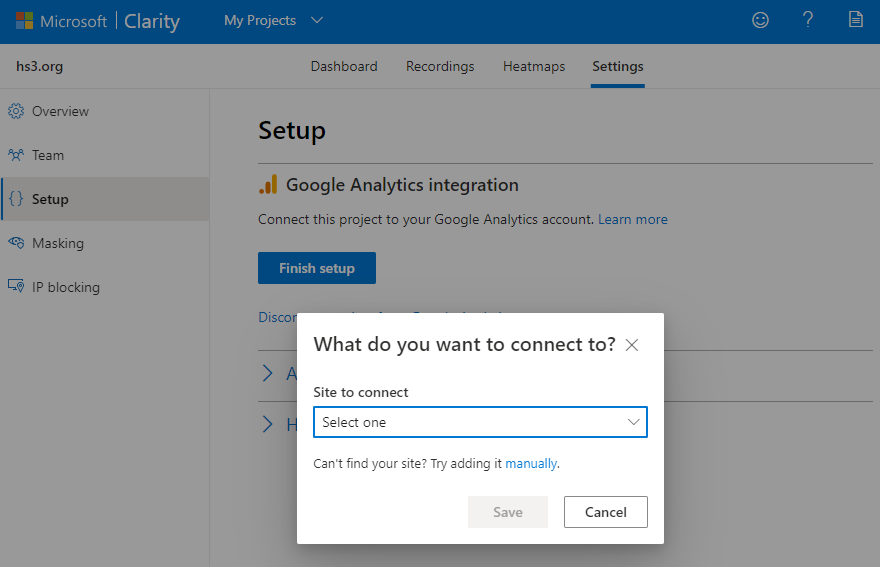880x567 pixels.
Task: Select the Settings tab
Action: point(617,66)
